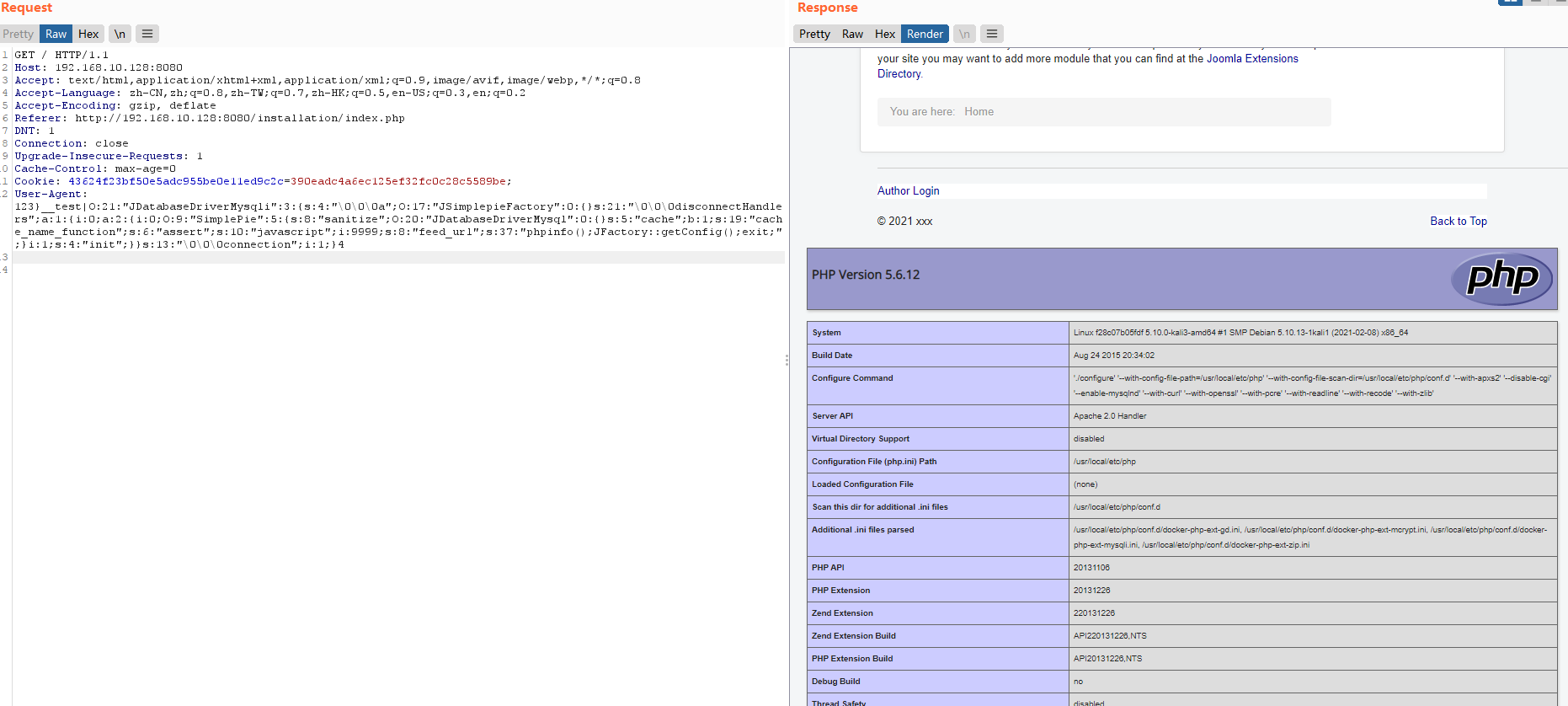1568x706 pixels.
Task: Select the Render tab in Response pane
Action: pyautogui.click(x=925, y=34)
